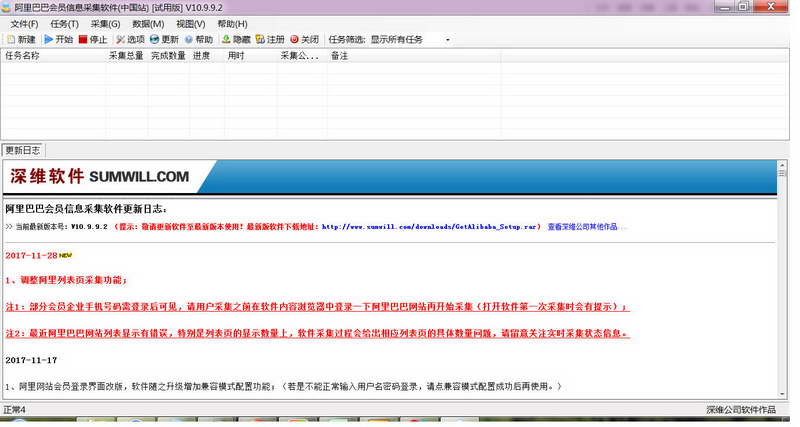Click the 用时 column header
This screenshot has width=800, height=427.
pos(251,56)
